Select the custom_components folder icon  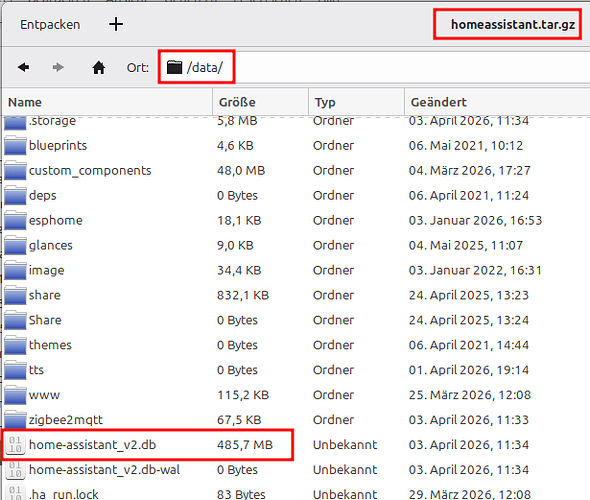point(15,171)
